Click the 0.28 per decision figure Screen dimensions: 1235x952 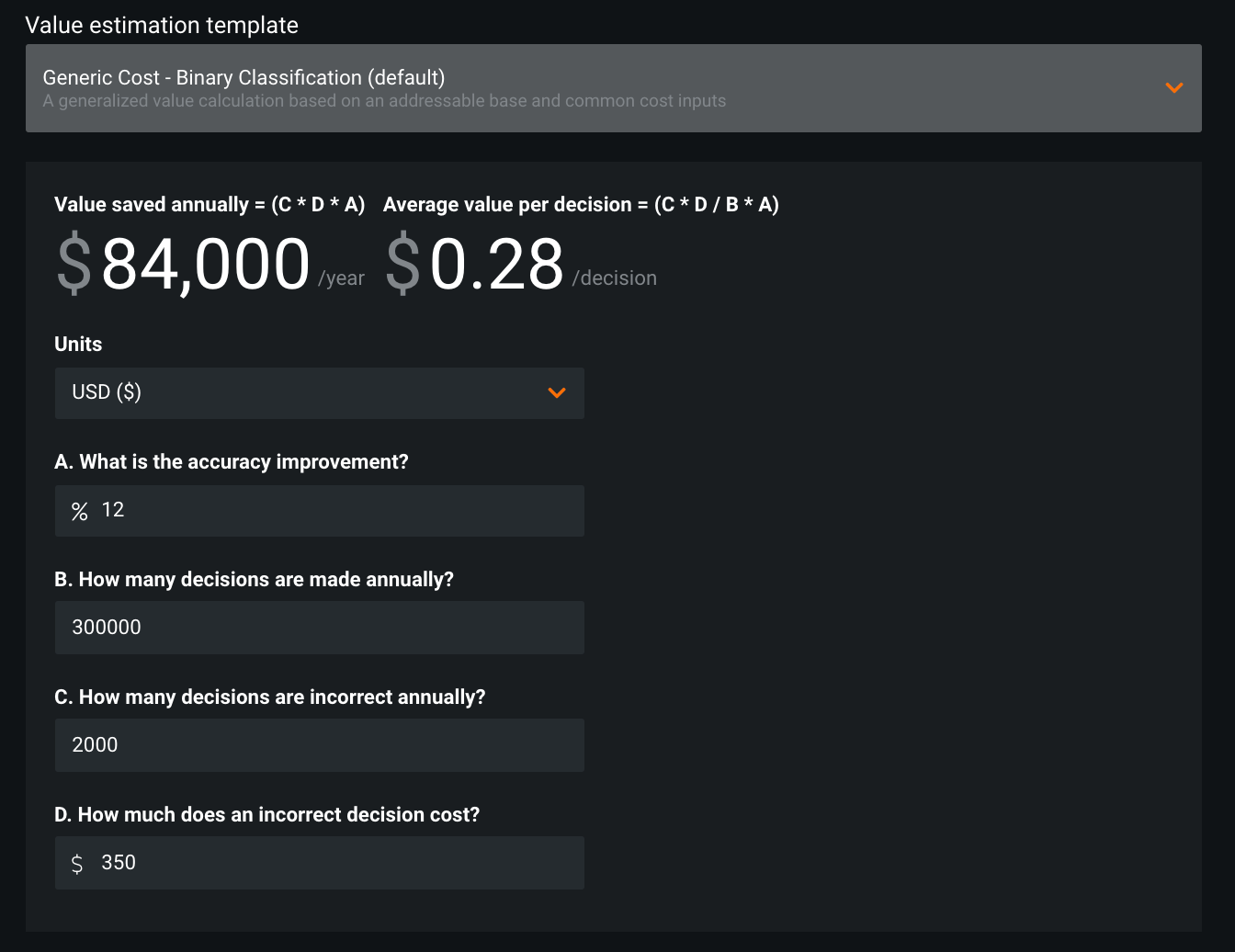pos(496,265)
